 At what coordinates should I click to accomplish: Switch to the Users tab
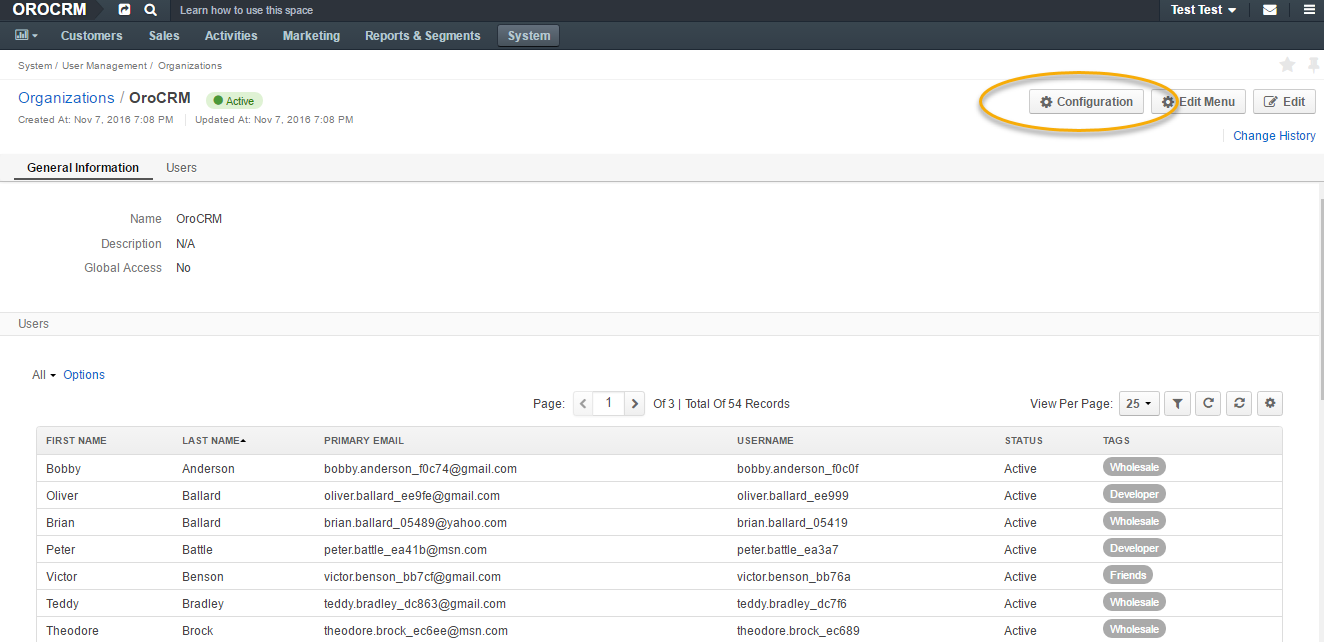coord(181,168)
